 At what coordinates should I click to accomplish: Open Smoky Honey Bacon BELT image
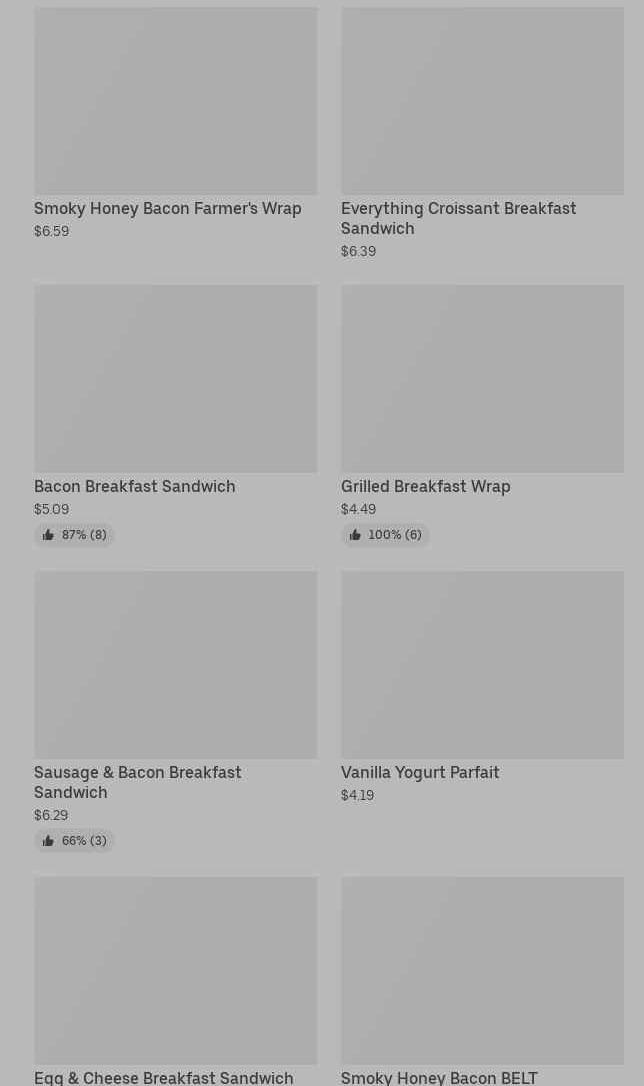click(482, 970)
